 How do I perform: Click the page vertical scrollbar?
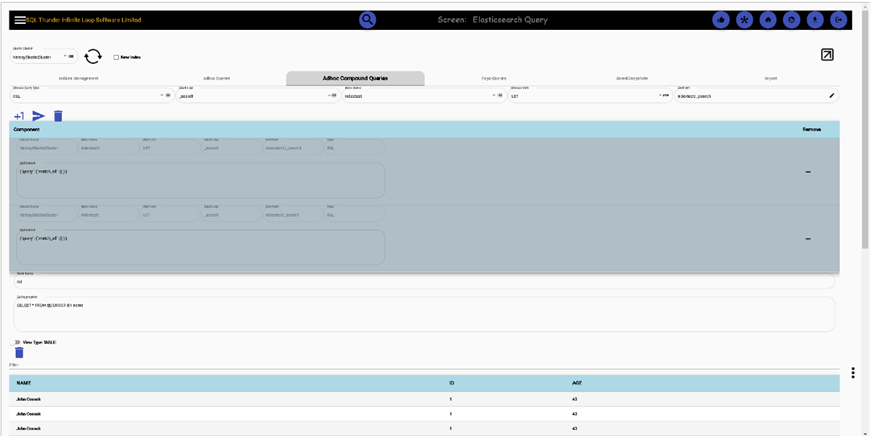[x=865, y=128]
